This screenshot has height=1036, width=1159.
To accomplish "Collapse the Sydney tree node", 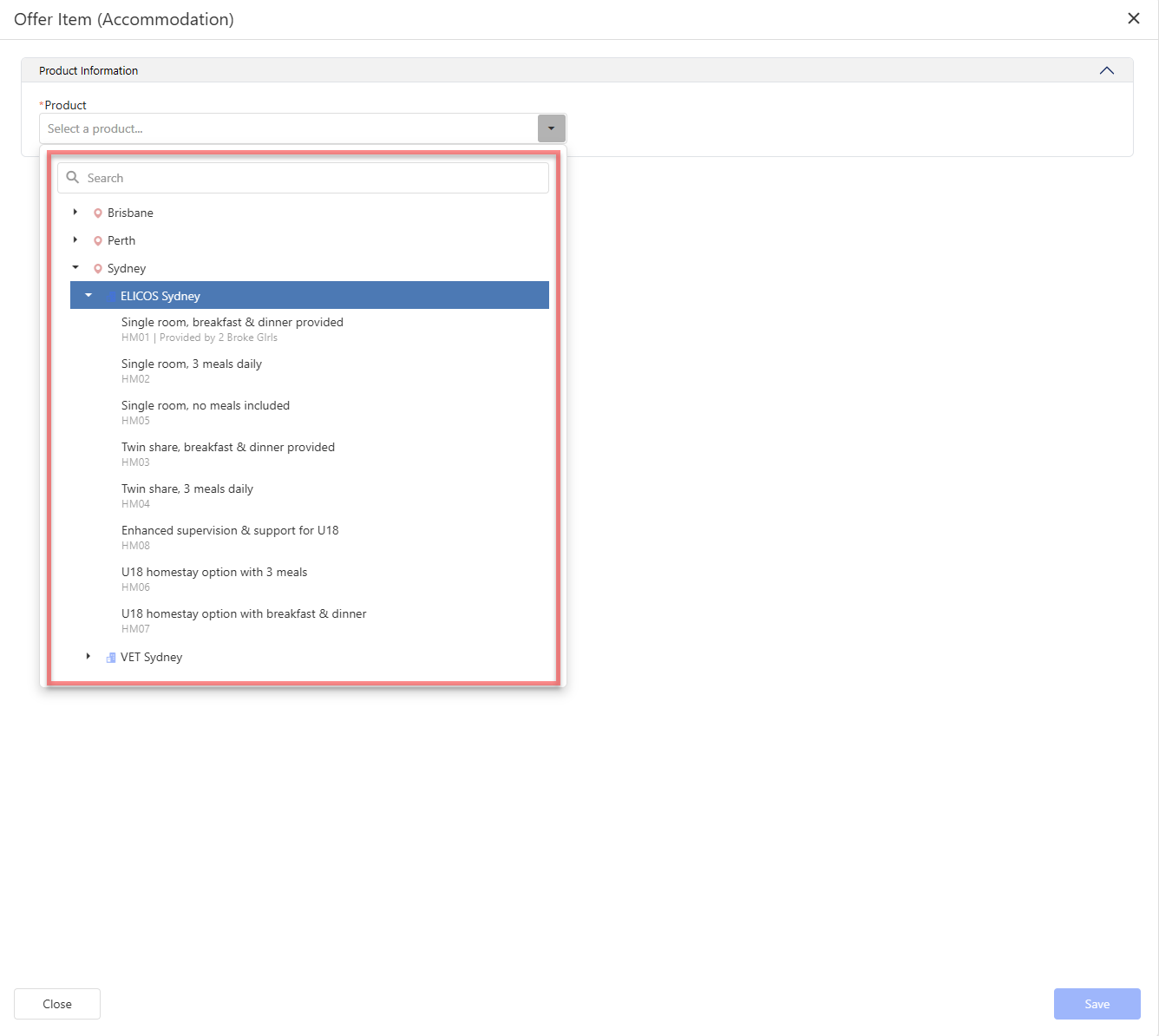I will [x=75, y=268].
